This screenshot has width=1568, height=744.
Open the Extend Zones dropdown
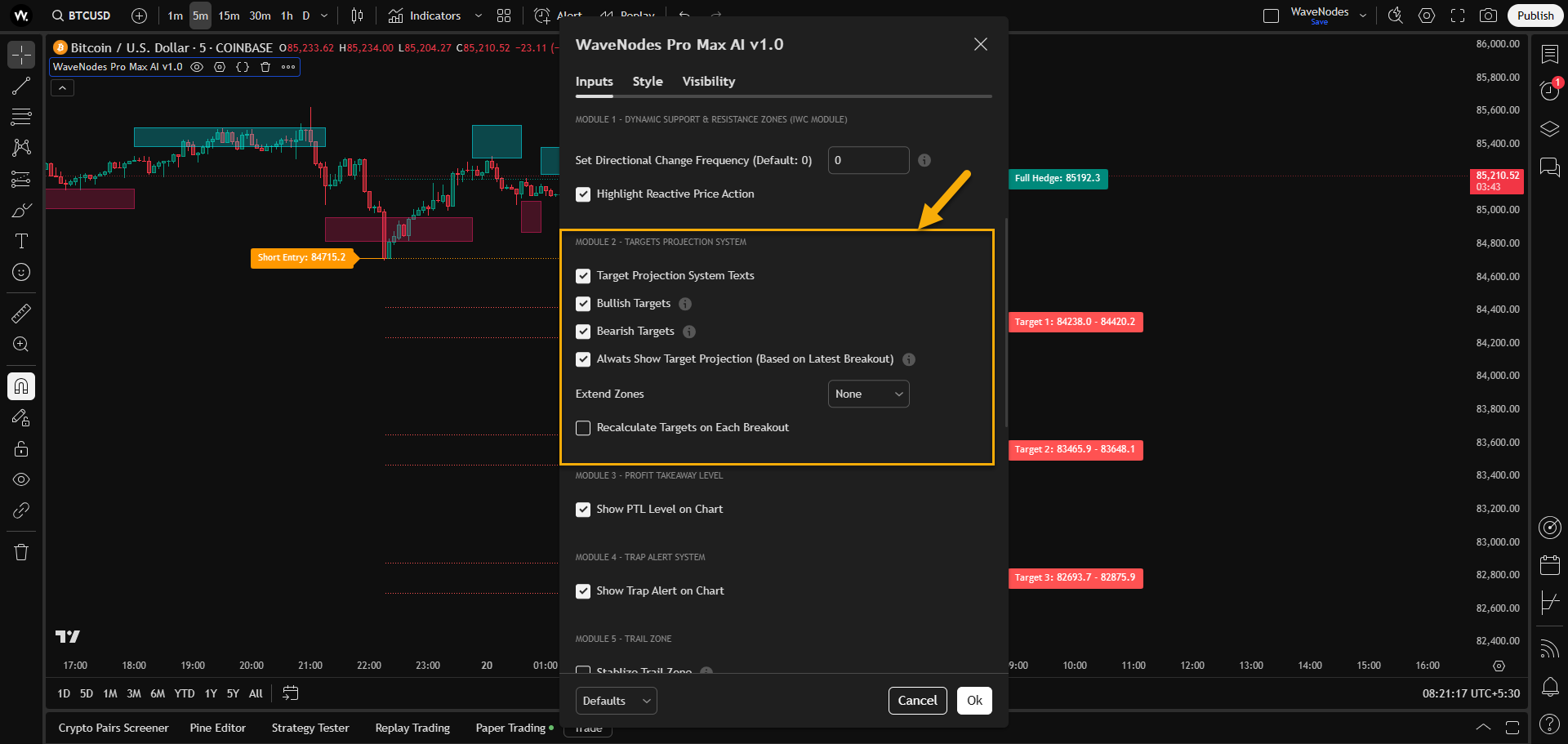pos(868,394)
